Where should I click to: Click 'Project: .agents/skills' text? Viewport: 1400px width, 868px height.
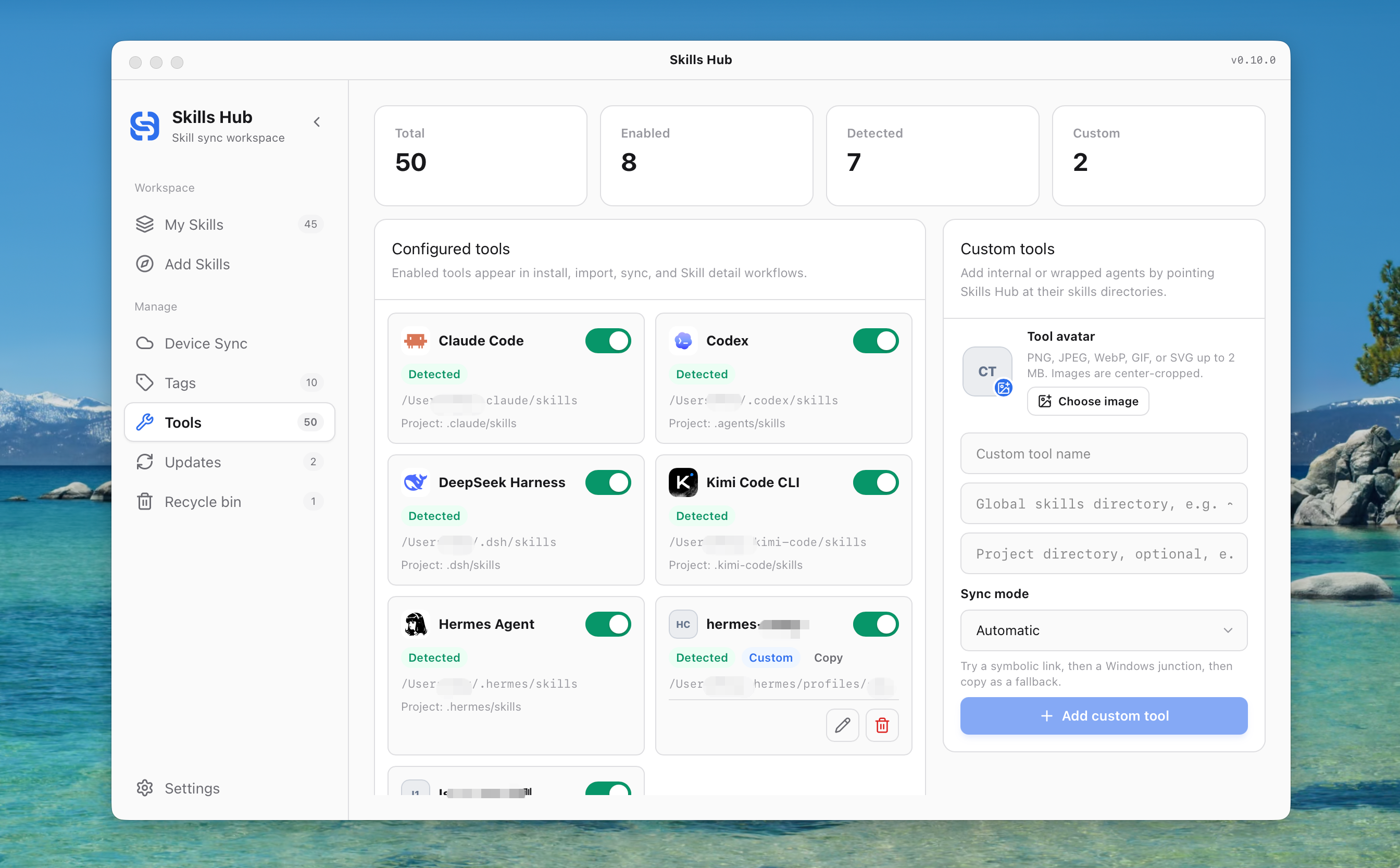727,424
